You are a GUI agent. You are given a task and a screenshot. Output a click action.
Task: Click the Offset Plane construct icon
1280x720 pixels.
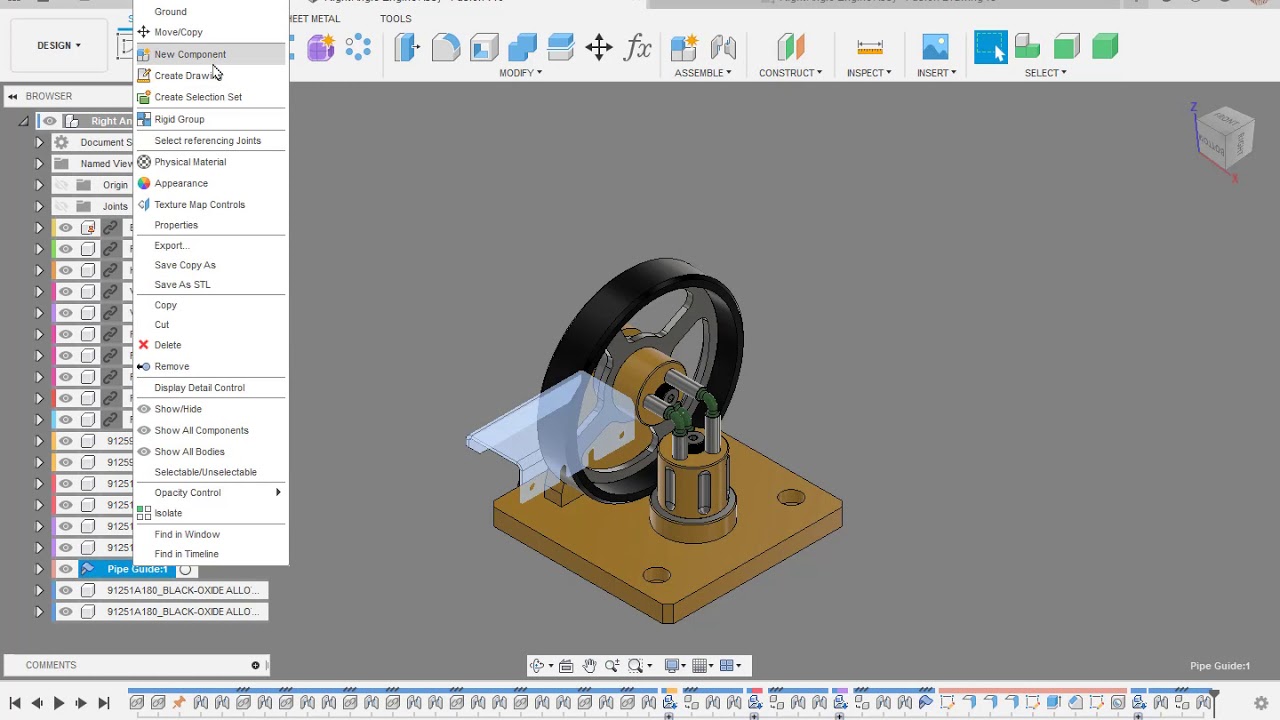click(790, 47)
